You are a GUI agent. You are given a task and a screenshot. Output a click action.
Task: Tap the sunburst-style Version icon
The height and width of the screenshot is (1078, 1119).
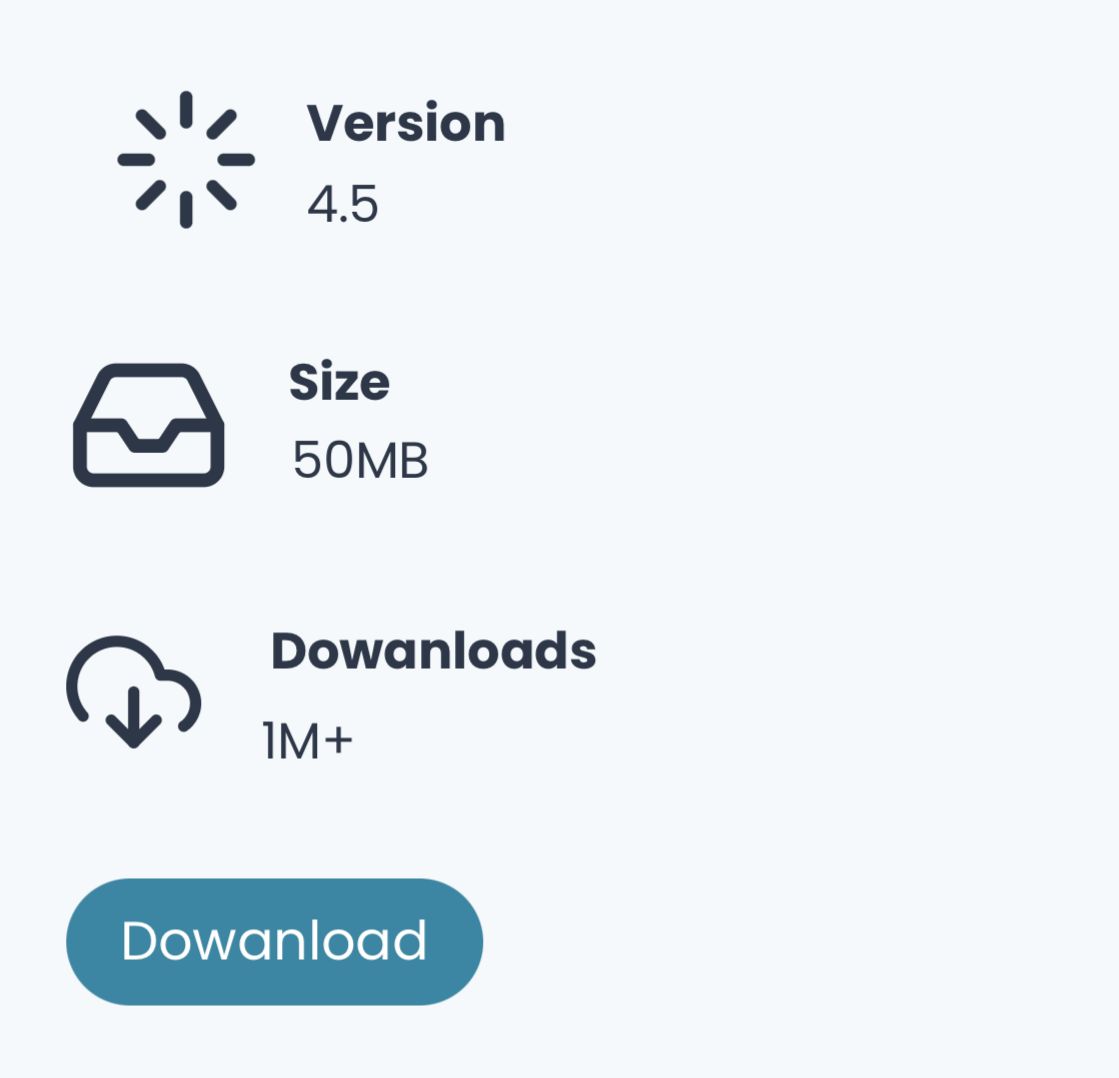(x=186, y=160)
